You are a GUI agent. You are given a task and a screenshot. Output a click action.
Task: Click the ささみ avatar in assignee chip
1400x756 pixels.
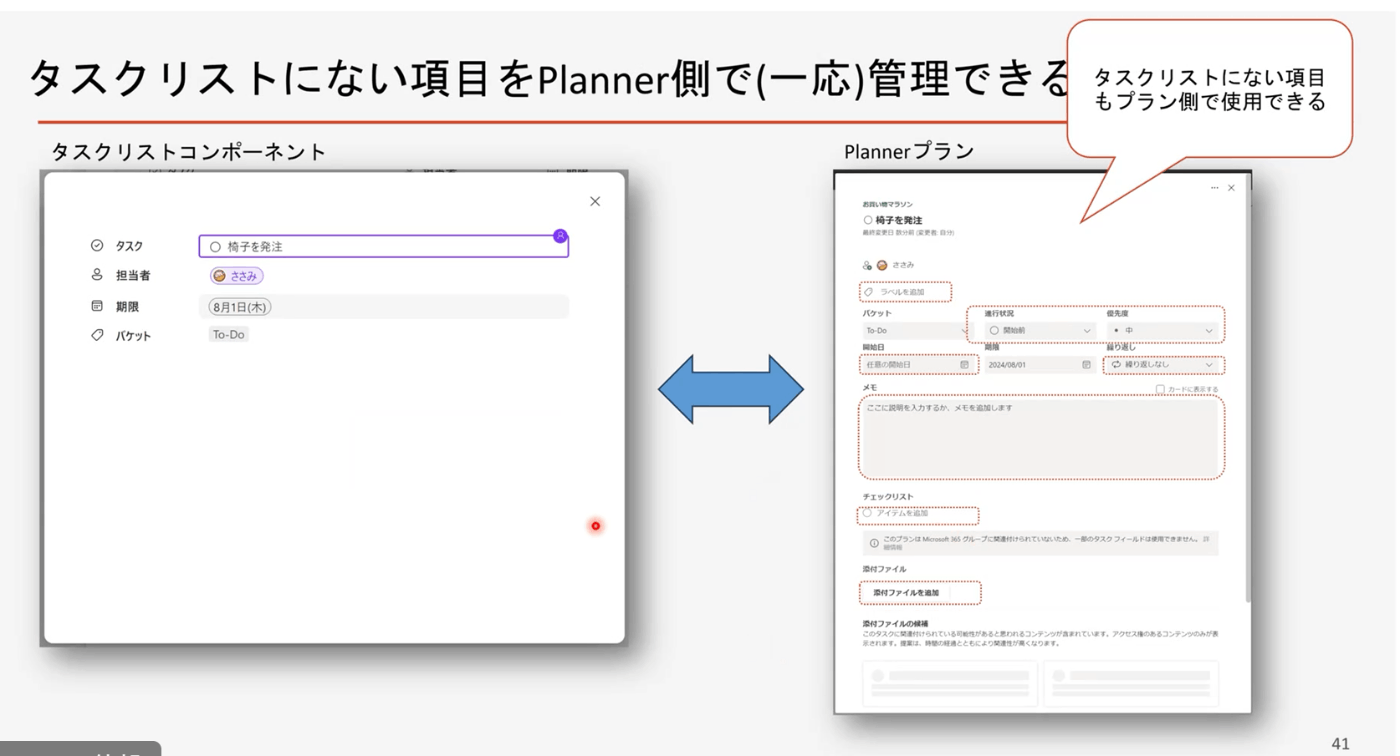coord(220,276)
